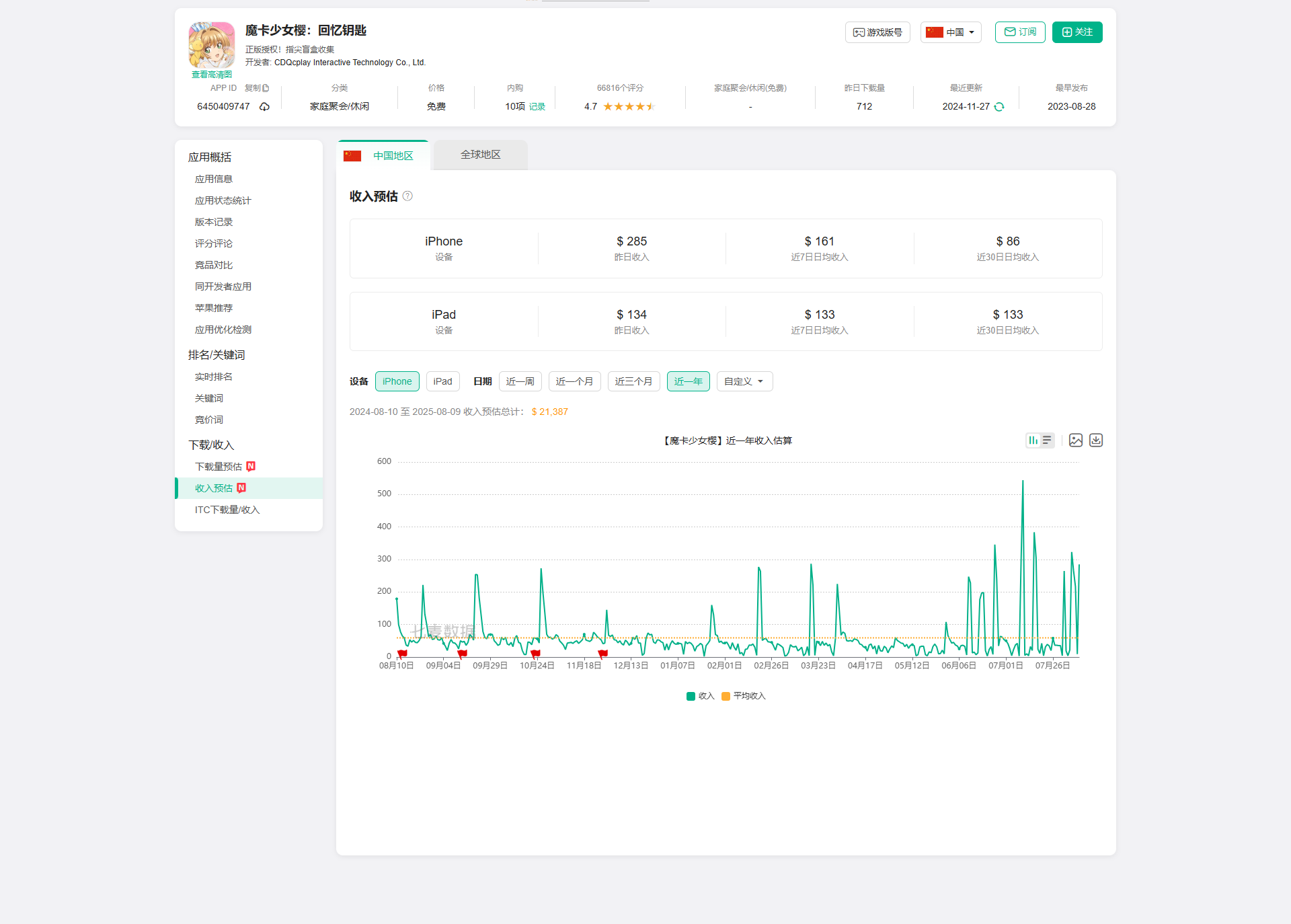The width and height of the screenshot is (1291, 924).
Task: Select iPhone device filter
Action: pyautogui.click(x=397, y=381)
